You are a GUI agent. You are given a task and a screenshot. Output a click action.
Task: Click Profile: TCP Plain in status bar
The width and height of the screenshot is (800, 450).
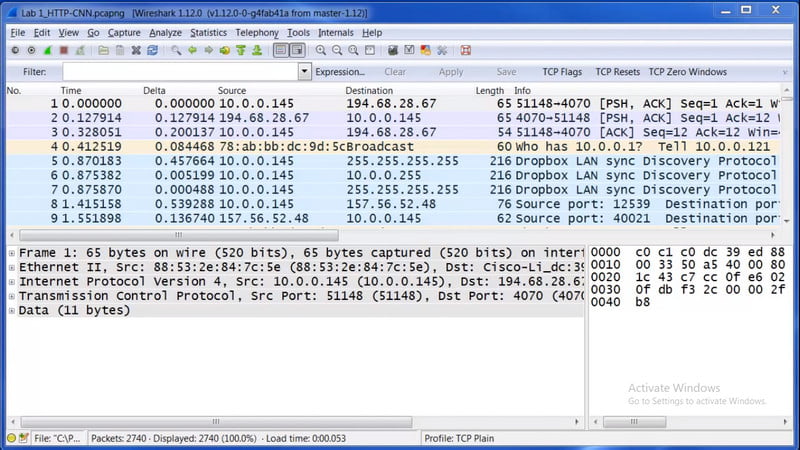coord(459,438)
